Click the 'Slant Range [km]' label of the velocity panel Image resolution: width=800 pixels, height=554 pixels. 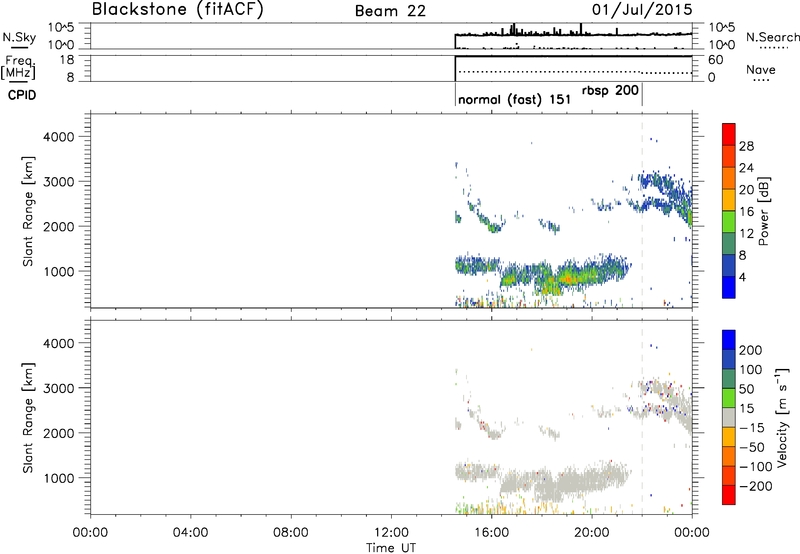click(28, 418)
